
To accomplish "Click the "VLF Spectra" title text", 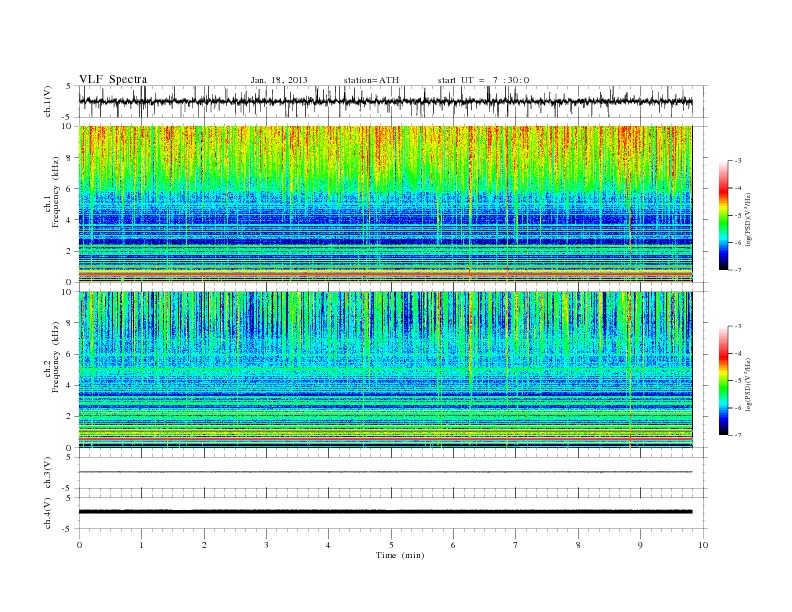I will click(x=113, y=79).
